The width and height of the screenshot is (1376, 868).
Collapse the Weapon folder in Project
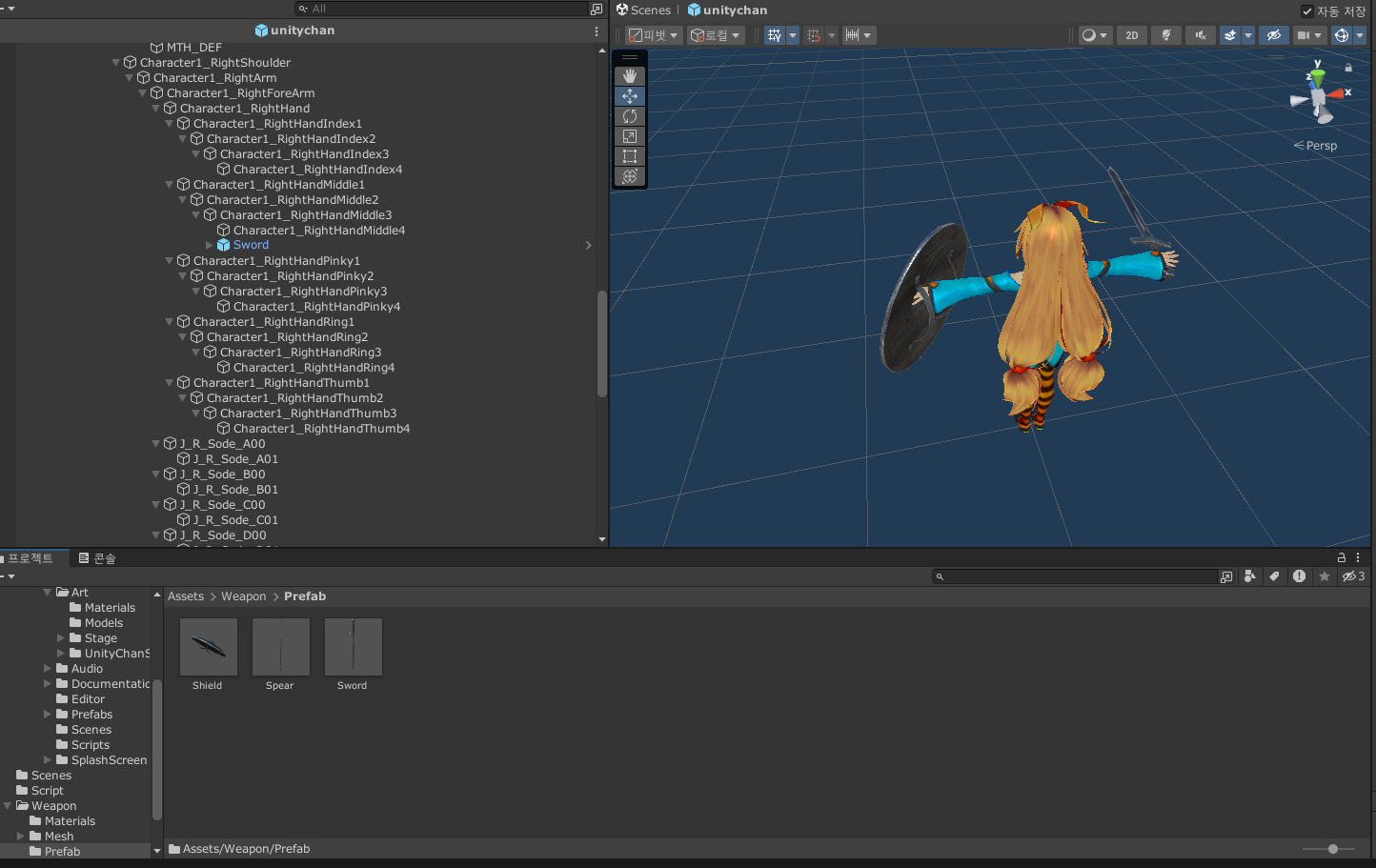8,806
